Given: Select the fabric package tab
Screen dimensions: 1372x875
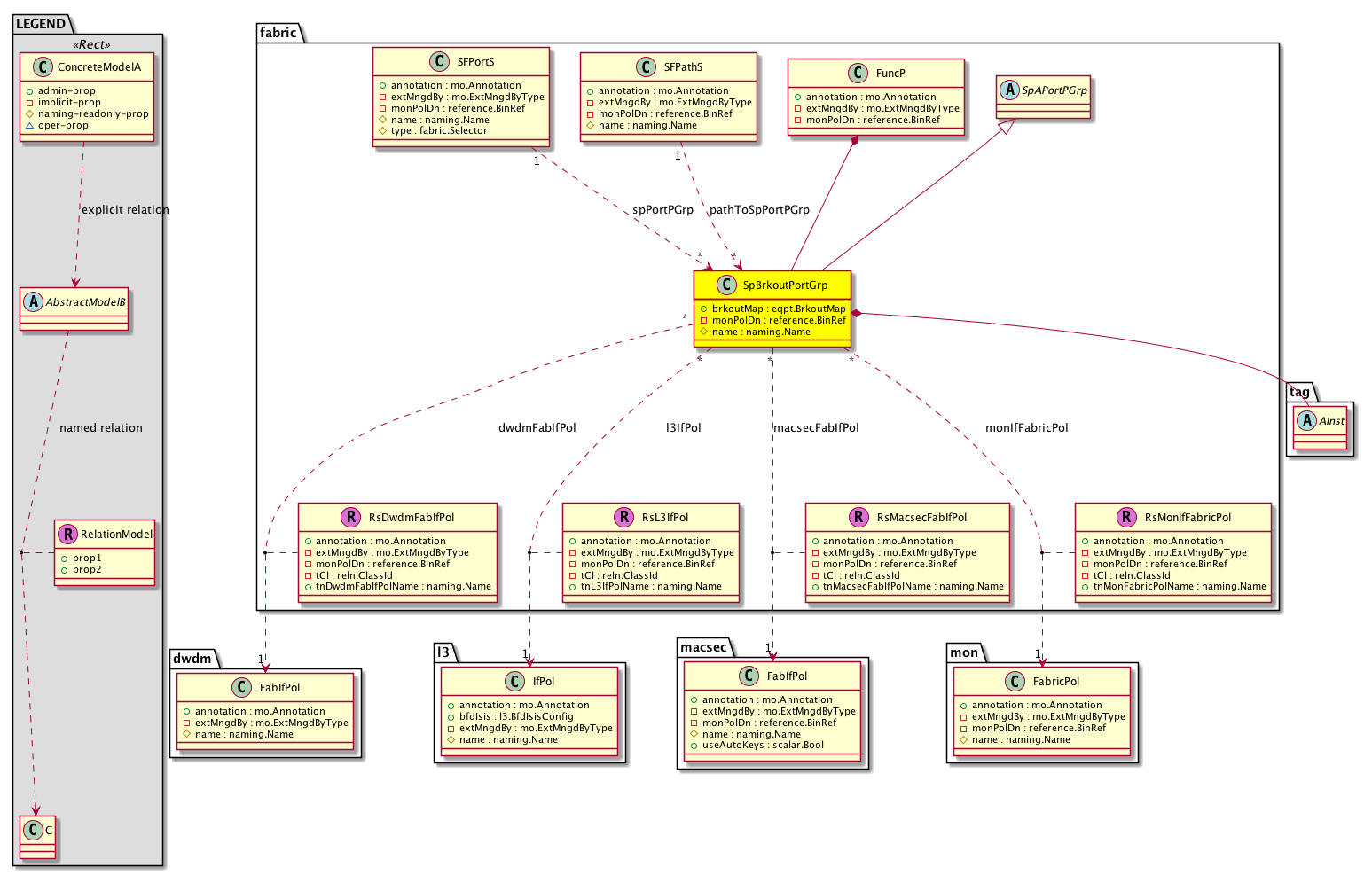Looking at the screenshot, I should 278,33.
